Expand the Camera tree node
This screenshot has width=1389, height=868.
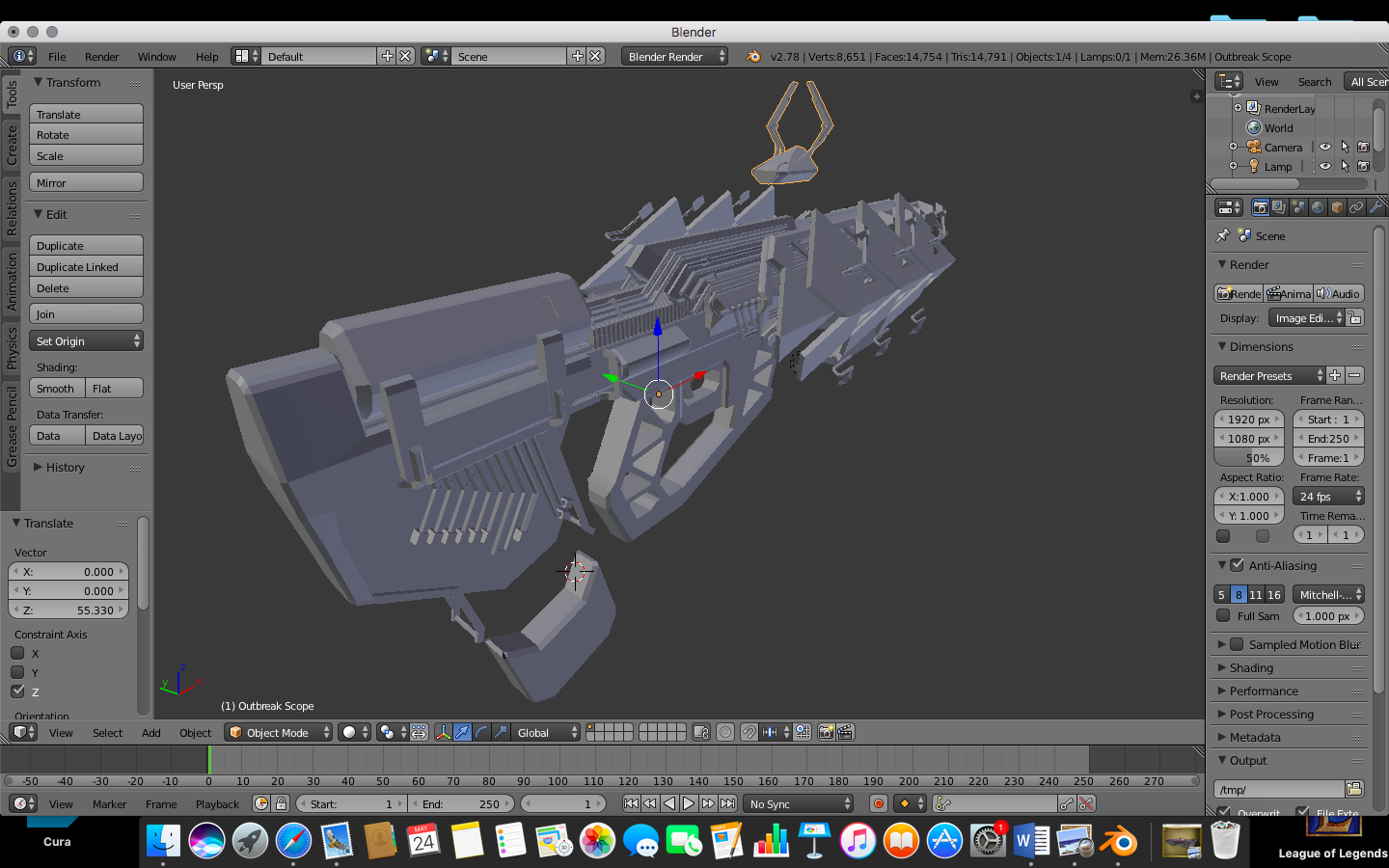[x=1233, y=147]
